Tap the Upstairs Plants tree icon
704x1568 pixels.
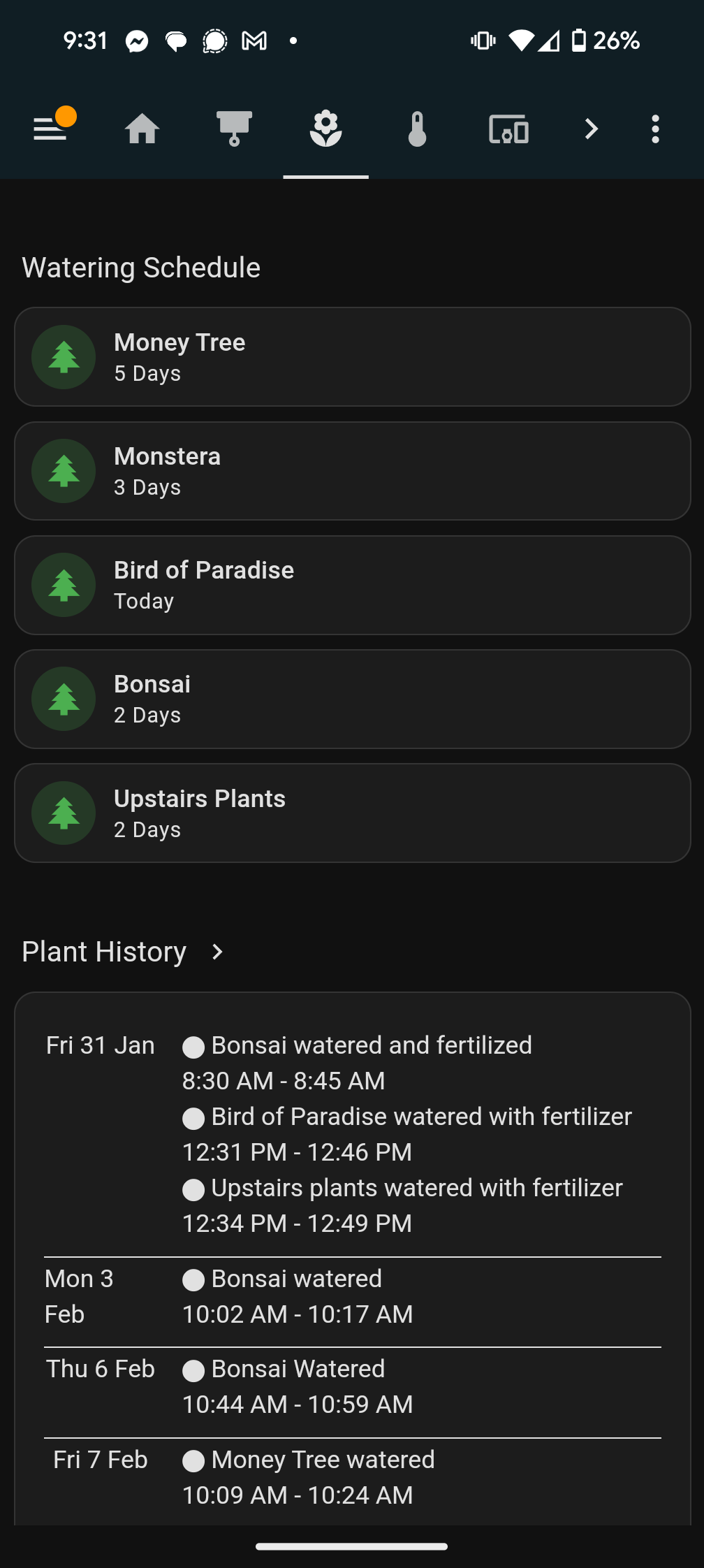(x=64, y=813)
